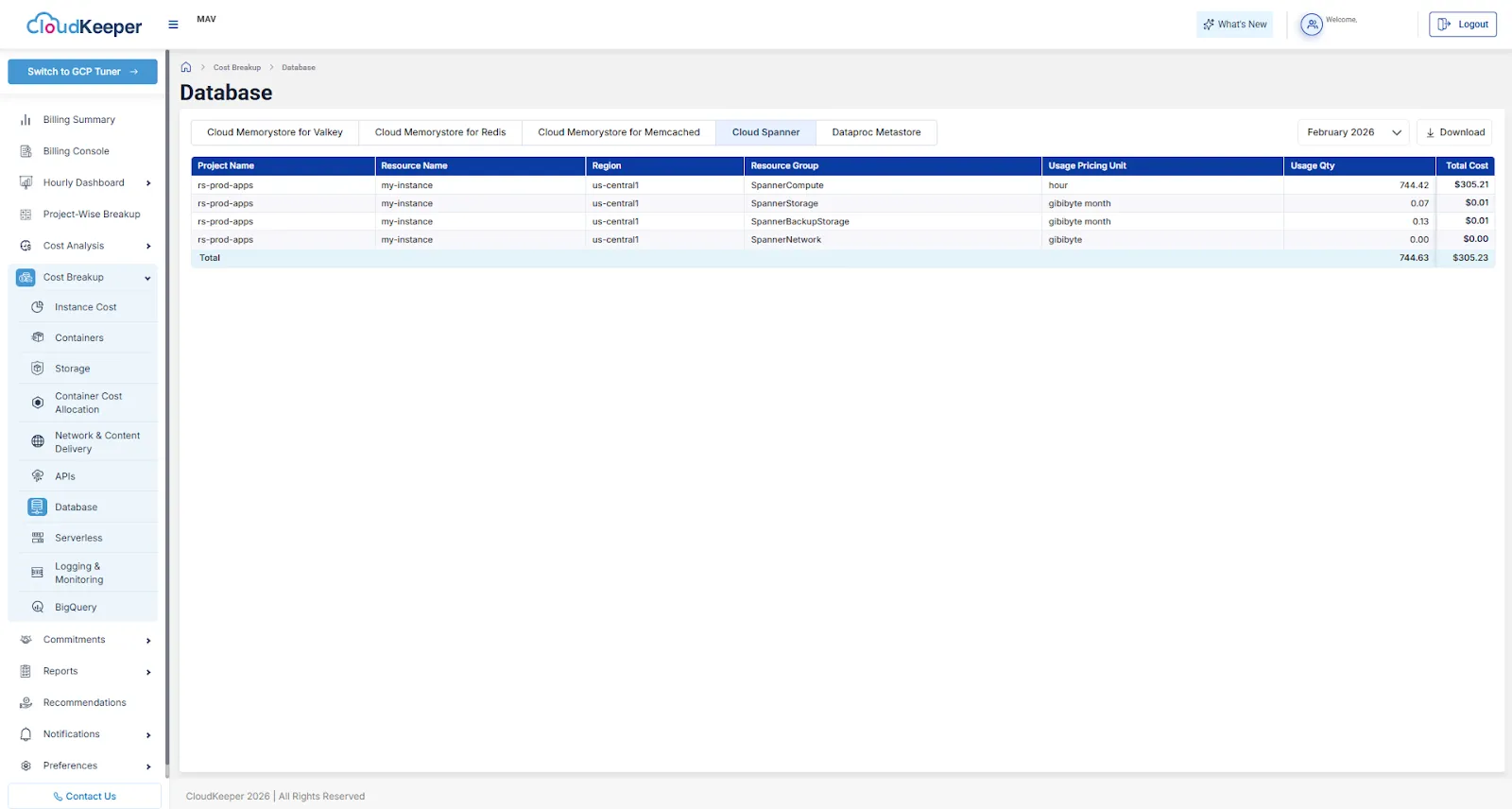Click the Cost Breakup breadcrumb link
This screenshot has width=1512, height=809.
point(237,67)
